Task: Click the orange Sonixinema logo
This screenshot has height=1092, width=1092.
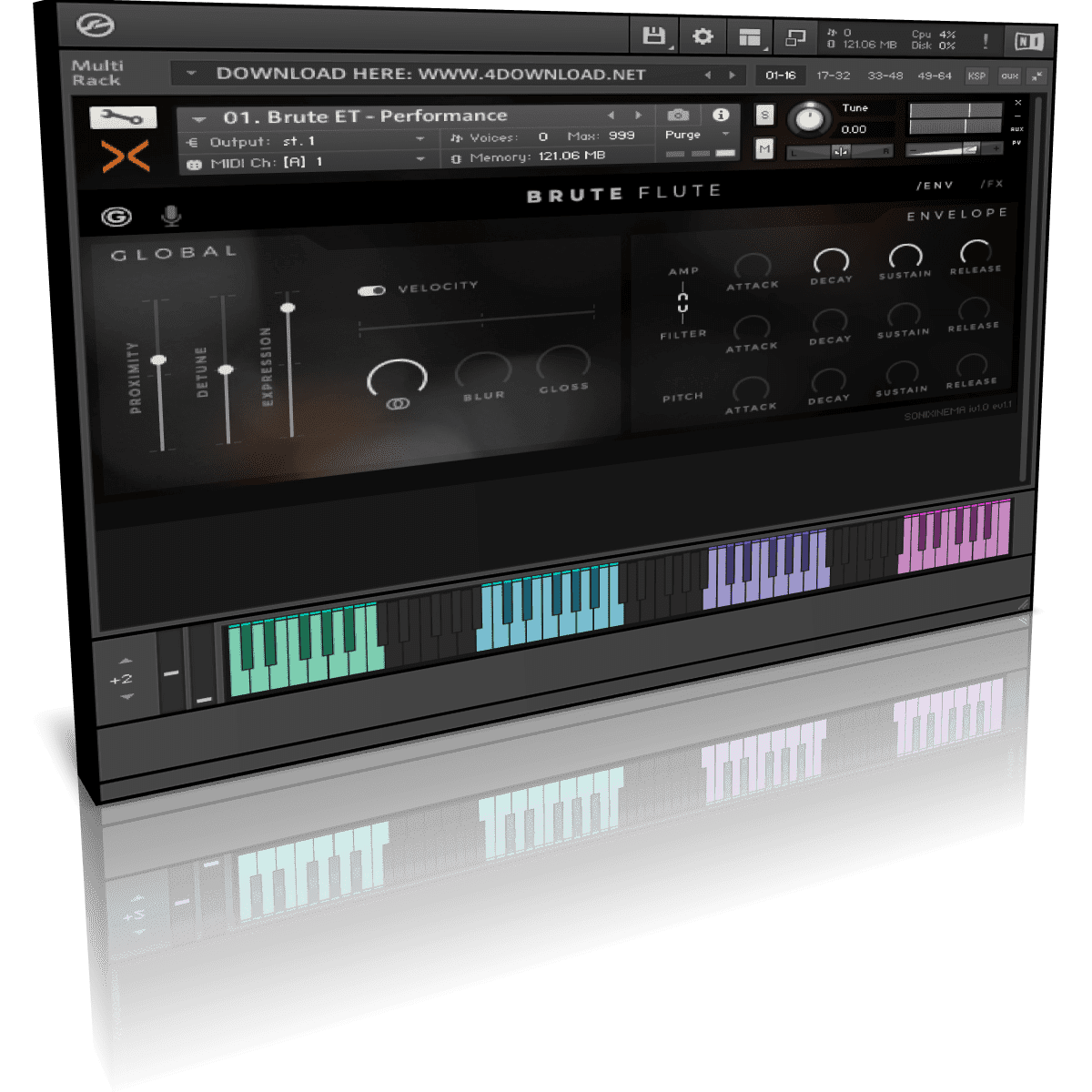Action: click(126, 157)
